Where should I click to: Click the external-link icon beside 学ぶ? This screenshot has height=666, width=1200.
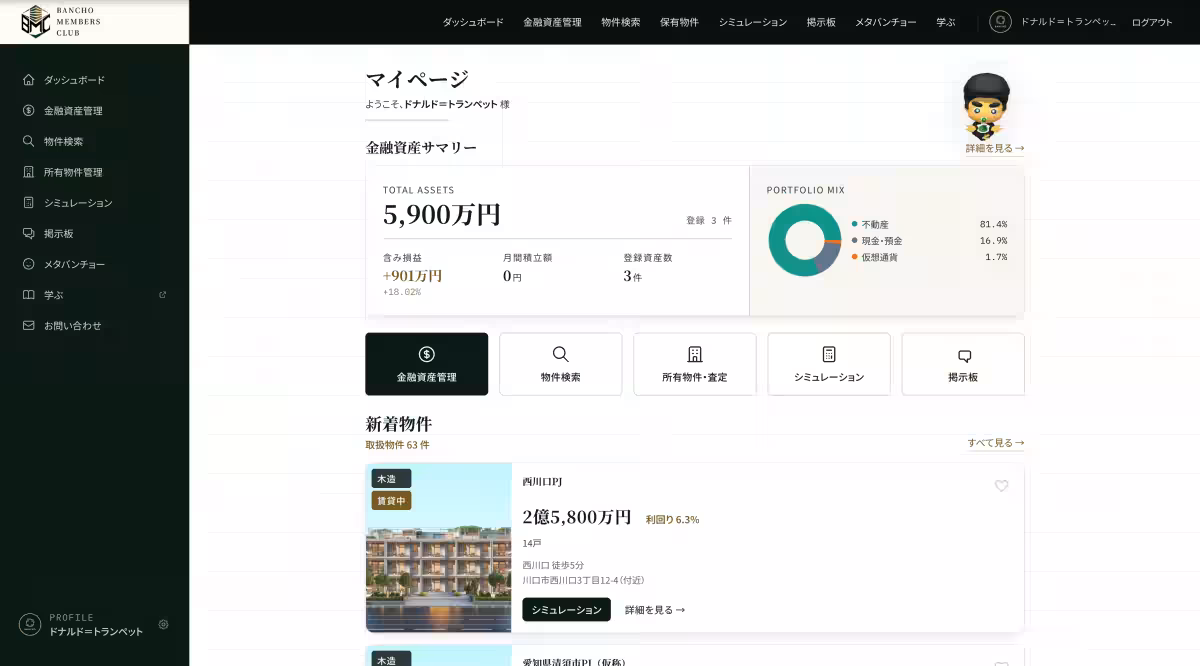click(x=163, y=295)
